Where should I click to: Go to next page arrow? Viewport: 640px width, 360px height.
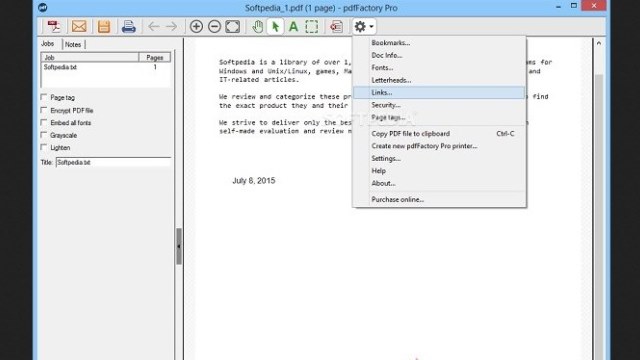(171, 27)
